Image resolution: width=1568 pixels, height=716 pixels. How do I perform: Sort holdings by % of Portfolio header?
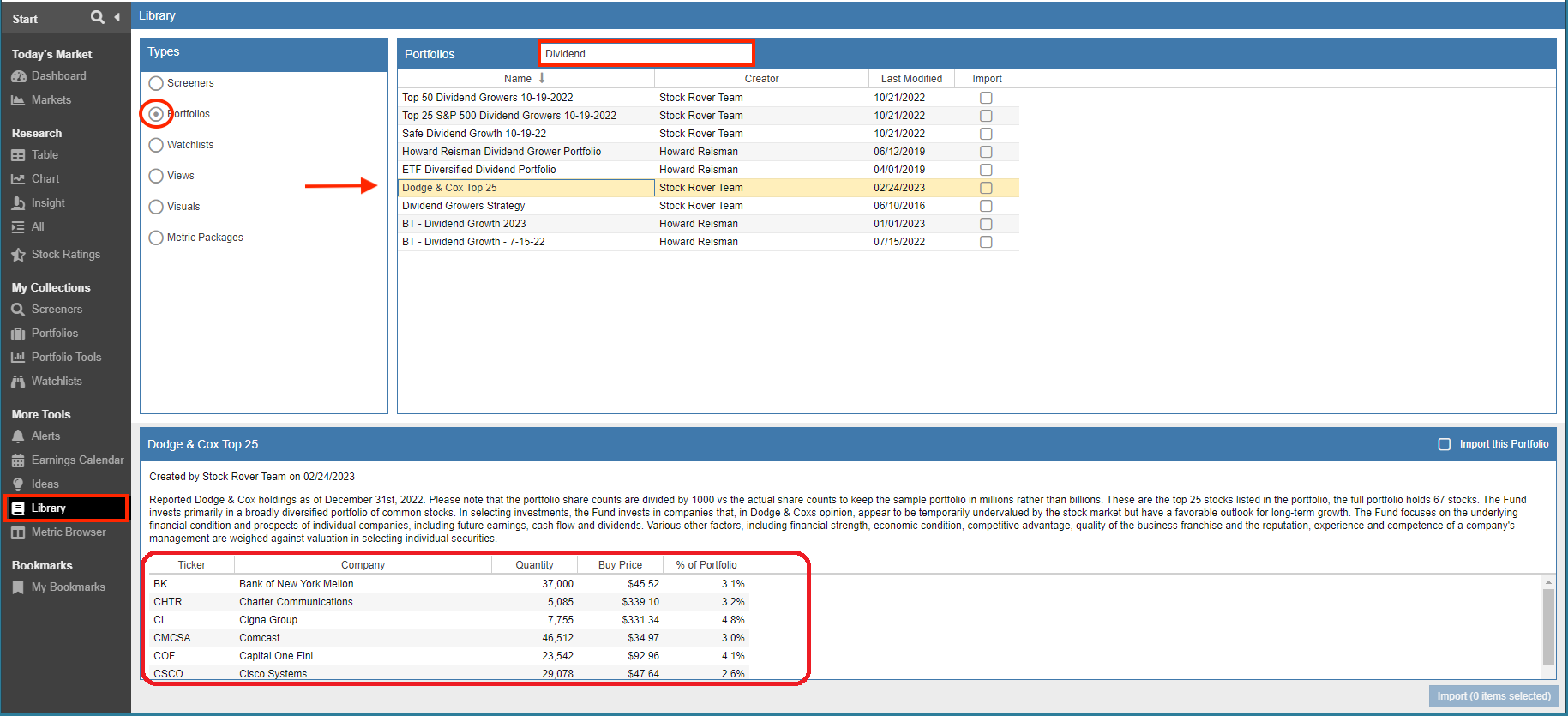[706, 565]
